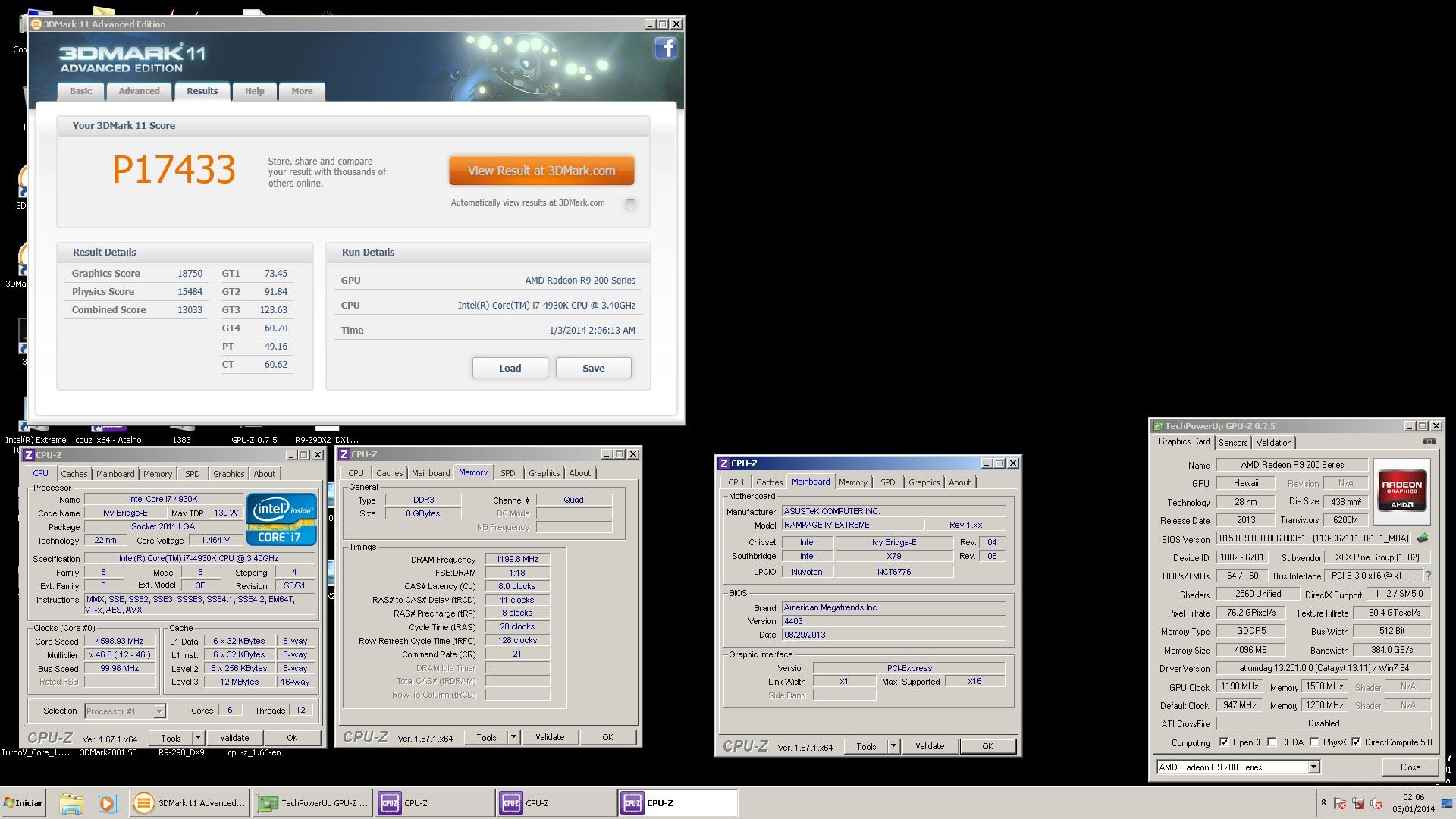Click the GPU-Z BIOS save chip icon
The height and width of the screenshot is (819, 1456).
[1423, 538]
